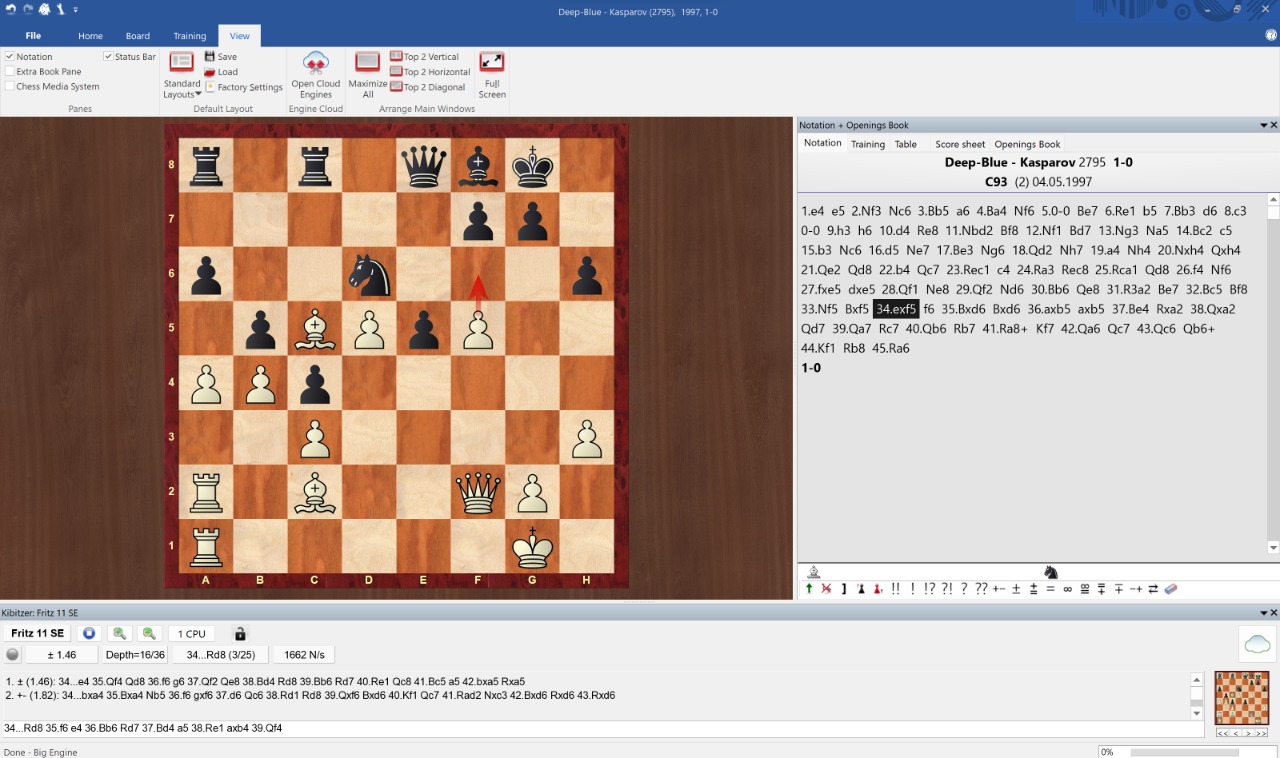Open the Standard Layouts dropdown
The width and height of the screenshot is (1280, 758).
(x=182, y=76)
